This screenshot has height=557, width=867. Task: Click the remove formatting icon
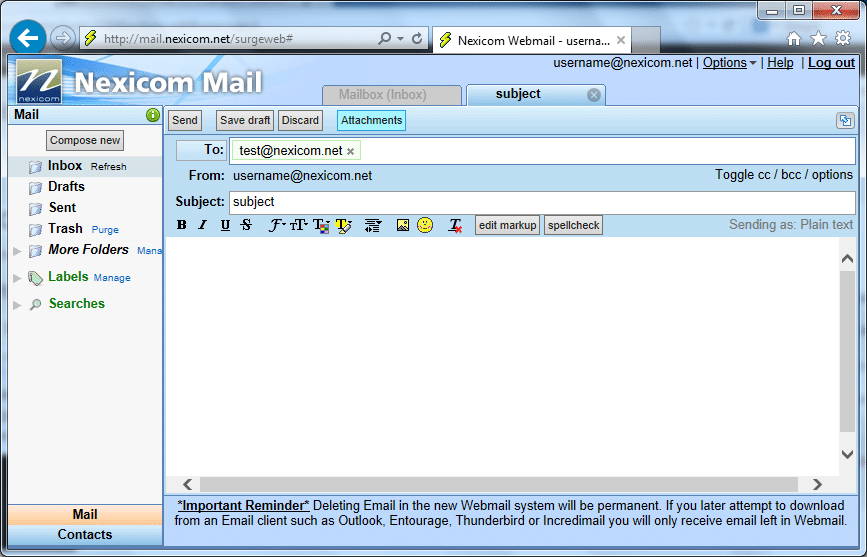pyautogui.click(x=455, y=226)
